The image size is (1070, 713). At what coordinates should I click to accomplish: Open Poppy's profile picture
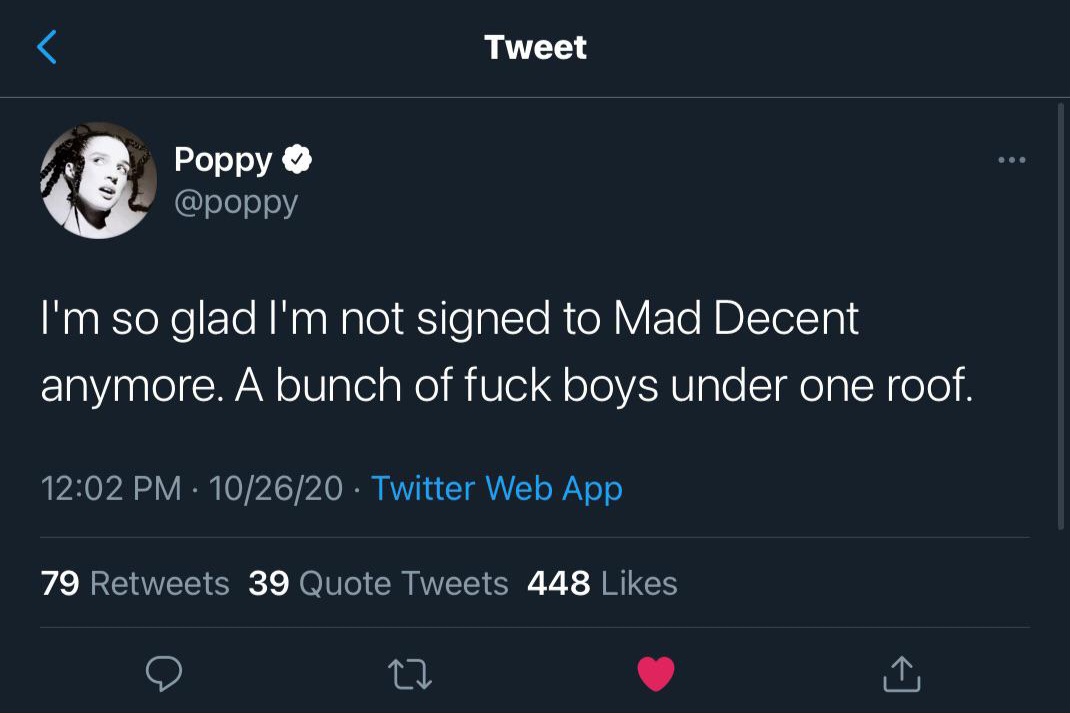(x=98, y=181)
